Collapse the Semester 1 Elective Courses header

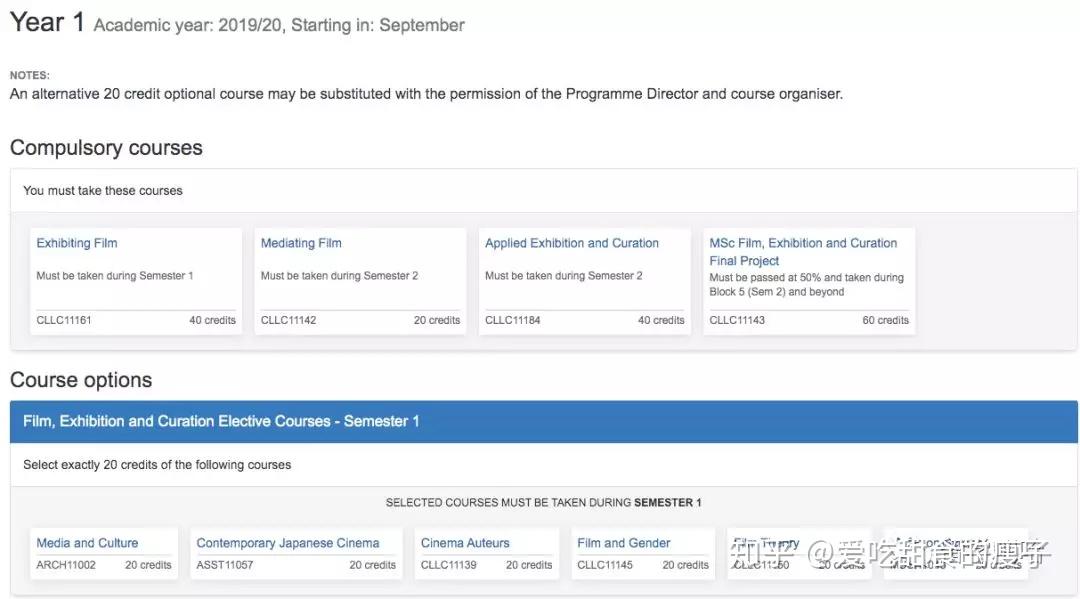[x=543, y=421]
